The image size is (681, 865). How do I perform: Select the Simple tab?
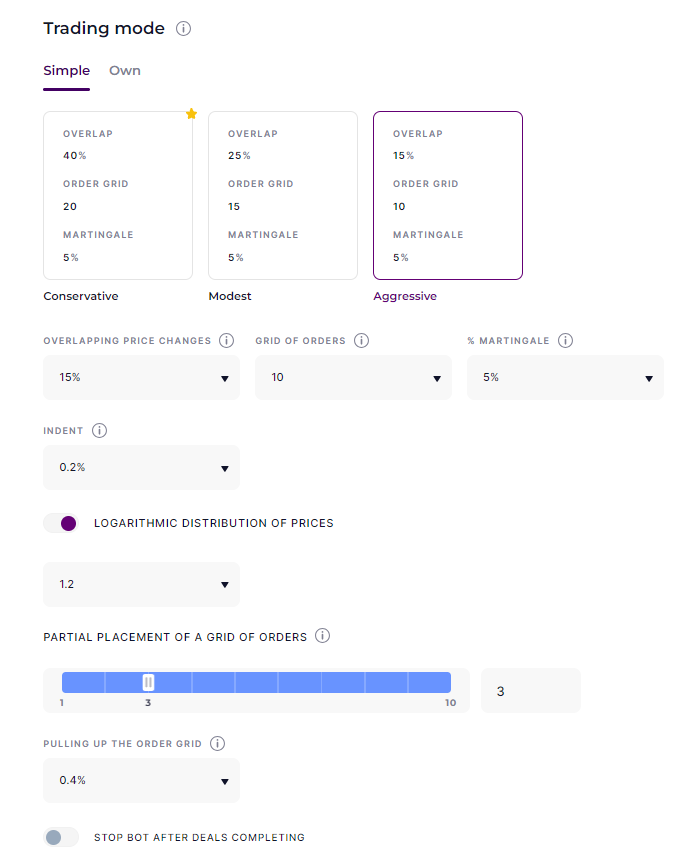click(67, 71)
